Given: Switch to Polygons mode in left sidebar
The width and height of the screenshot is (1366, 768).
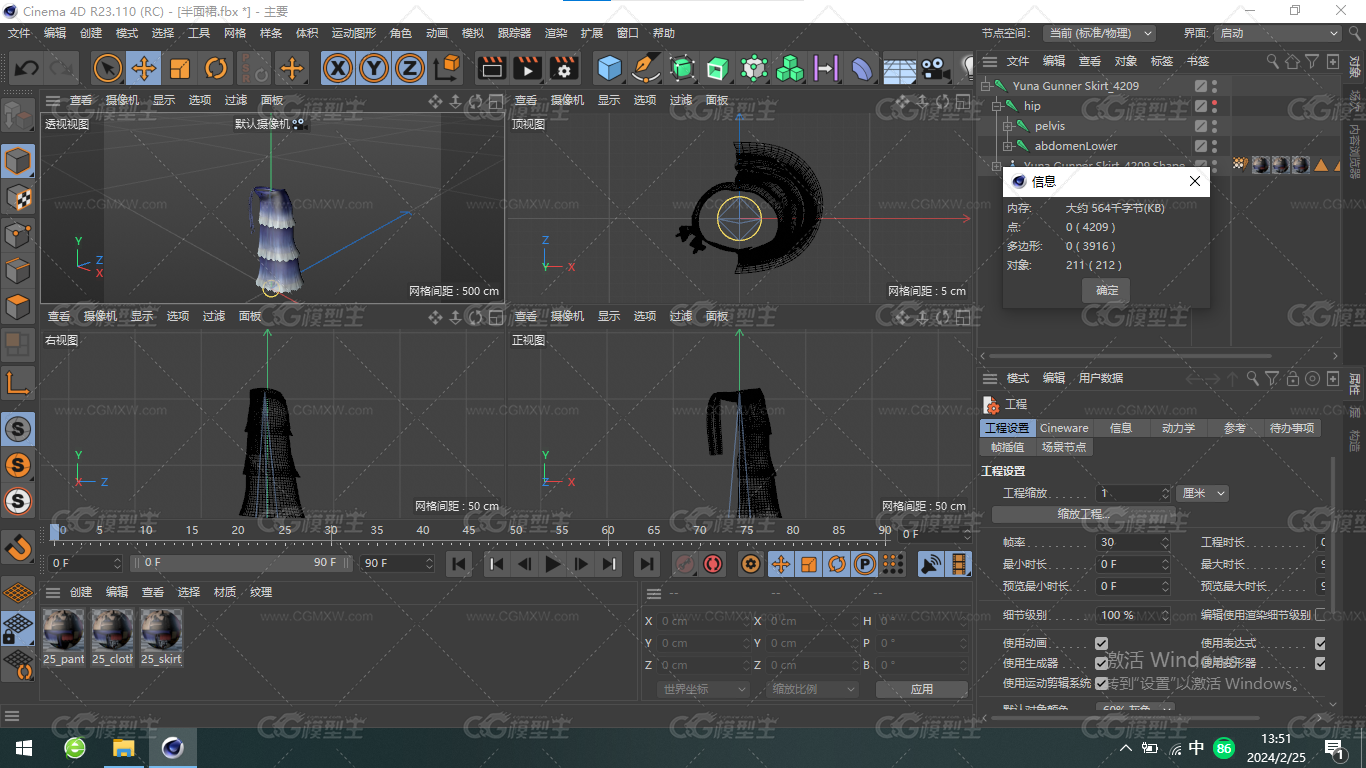Looking at the screenshot, I should [x=18, y=307].
